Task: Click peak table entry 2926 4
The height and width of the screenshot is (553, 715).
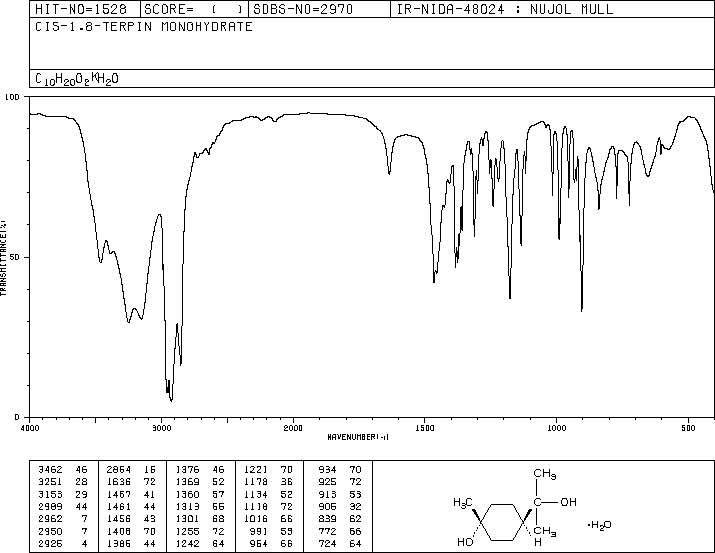Action: (x=63, y=543)
